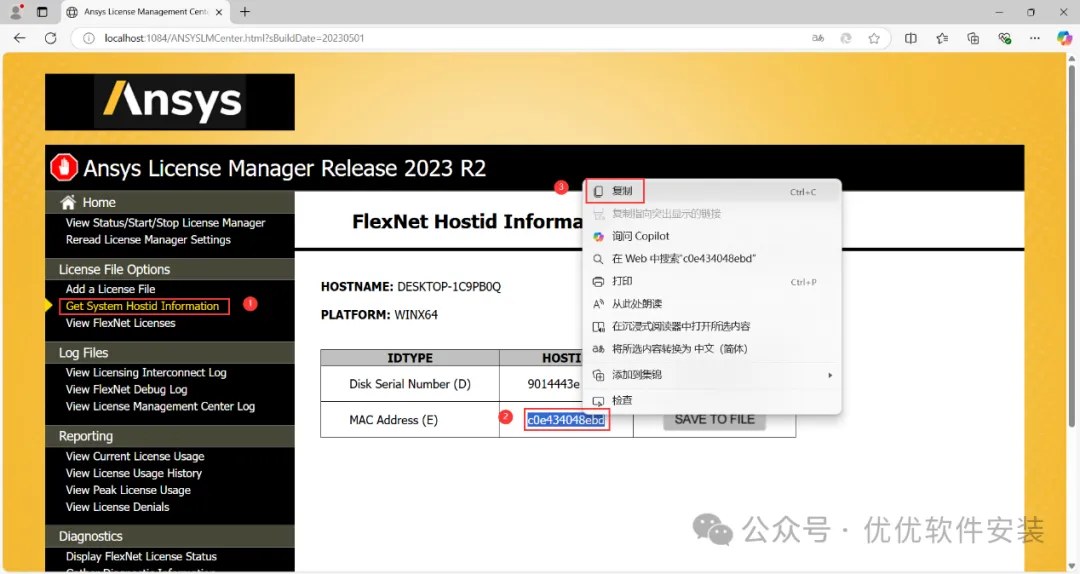1080x574 pixels.
Task: Open View Status/Start/Stop License Manager
Action: [x=165, y=223]
